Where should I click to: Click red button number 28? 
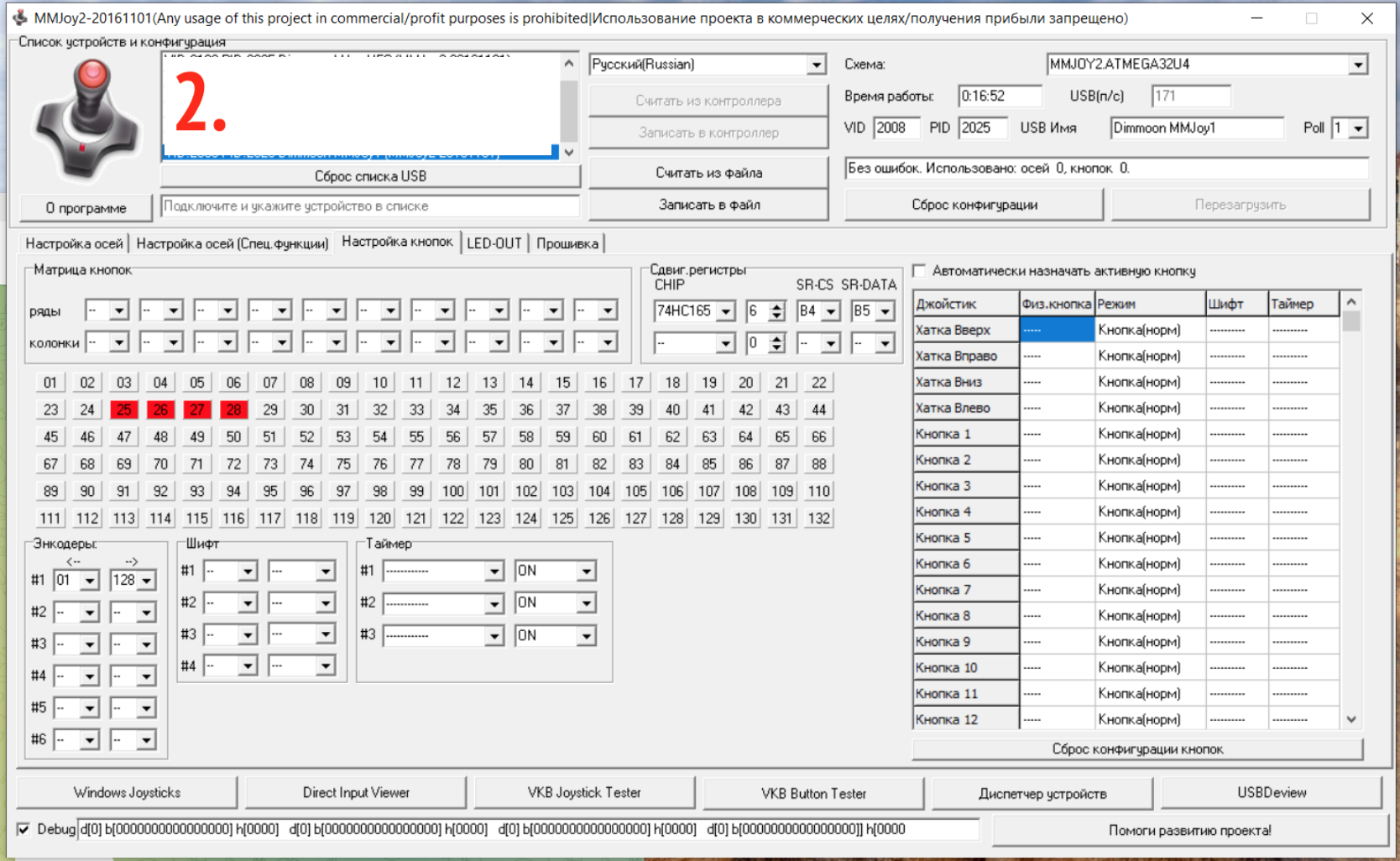233,410
